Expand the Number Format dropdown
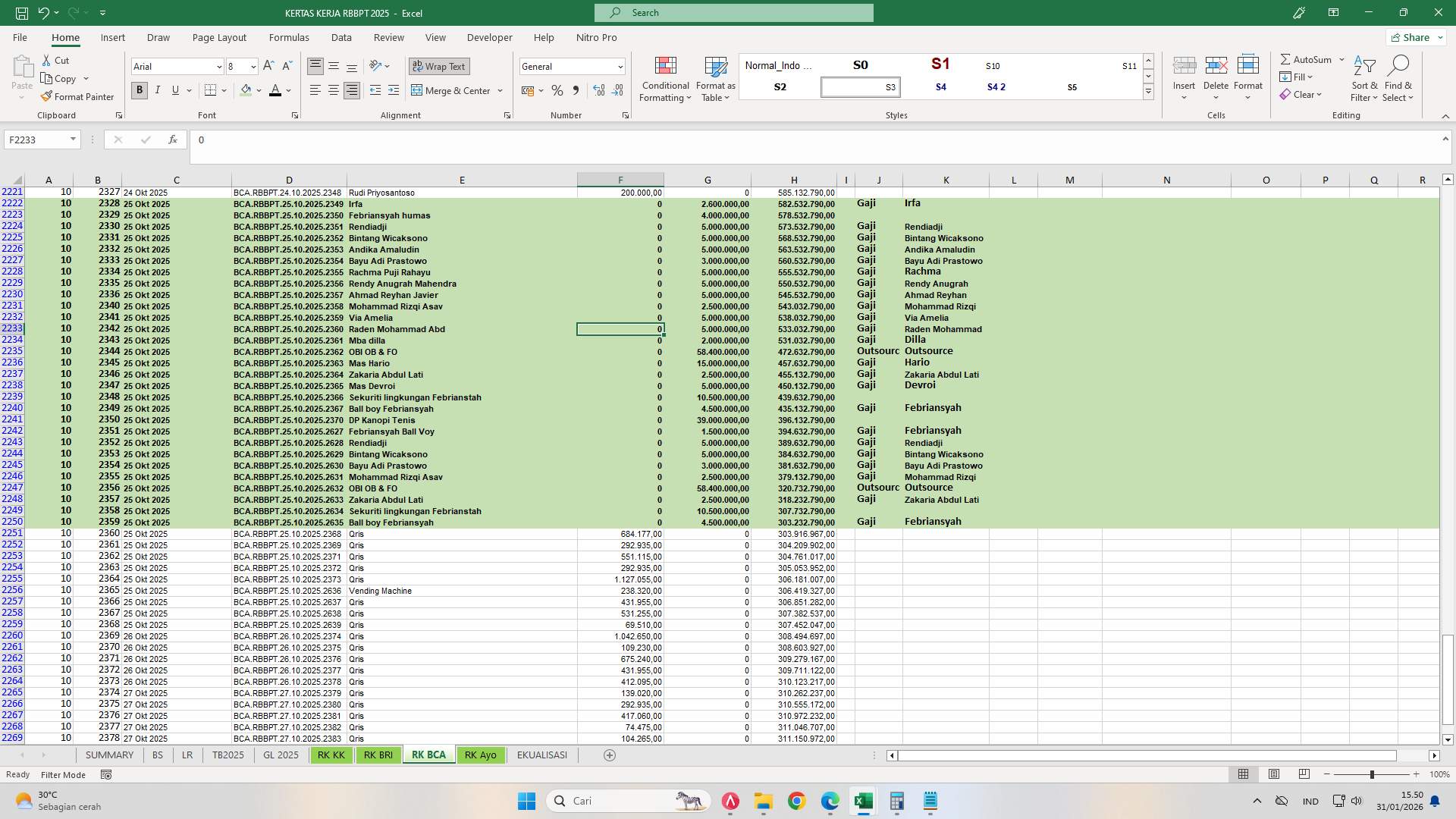Viewport: 1456px width, 819px height. pos(620,66)
